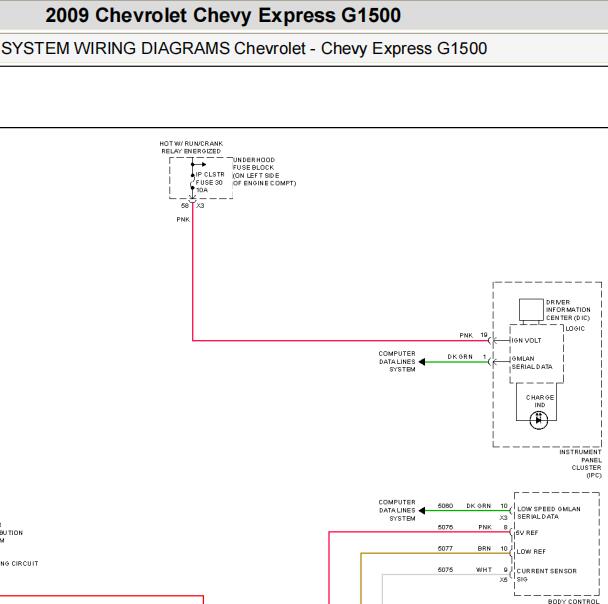Image resolution: width=608 pixels, height=604 pixels.
Task: Click circuit number 5075
Action: point(445,570)
